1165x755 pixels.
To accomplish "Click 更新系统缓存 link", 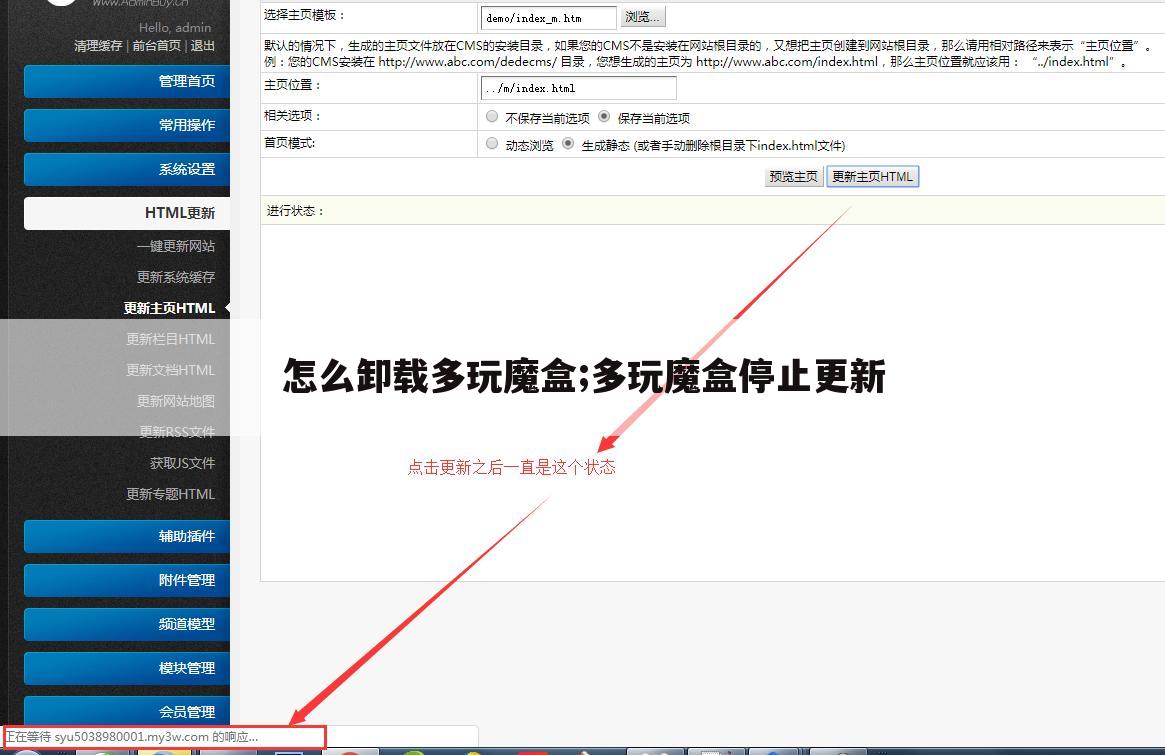I will coord(175,277).
